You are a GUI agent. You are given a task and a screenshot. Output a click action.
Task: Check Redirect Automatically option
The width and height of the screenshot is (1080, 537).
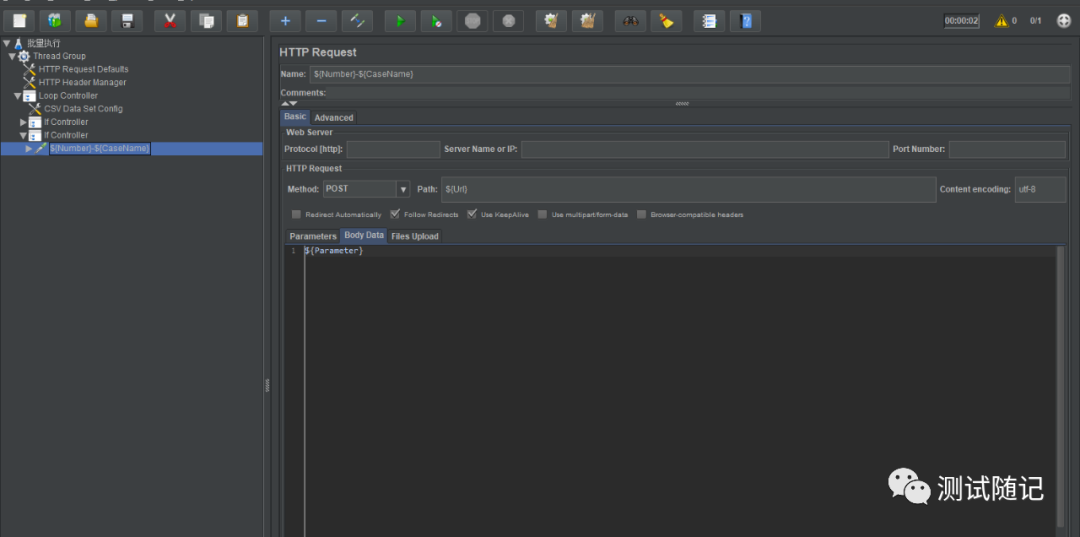click(x=296, y=215)
